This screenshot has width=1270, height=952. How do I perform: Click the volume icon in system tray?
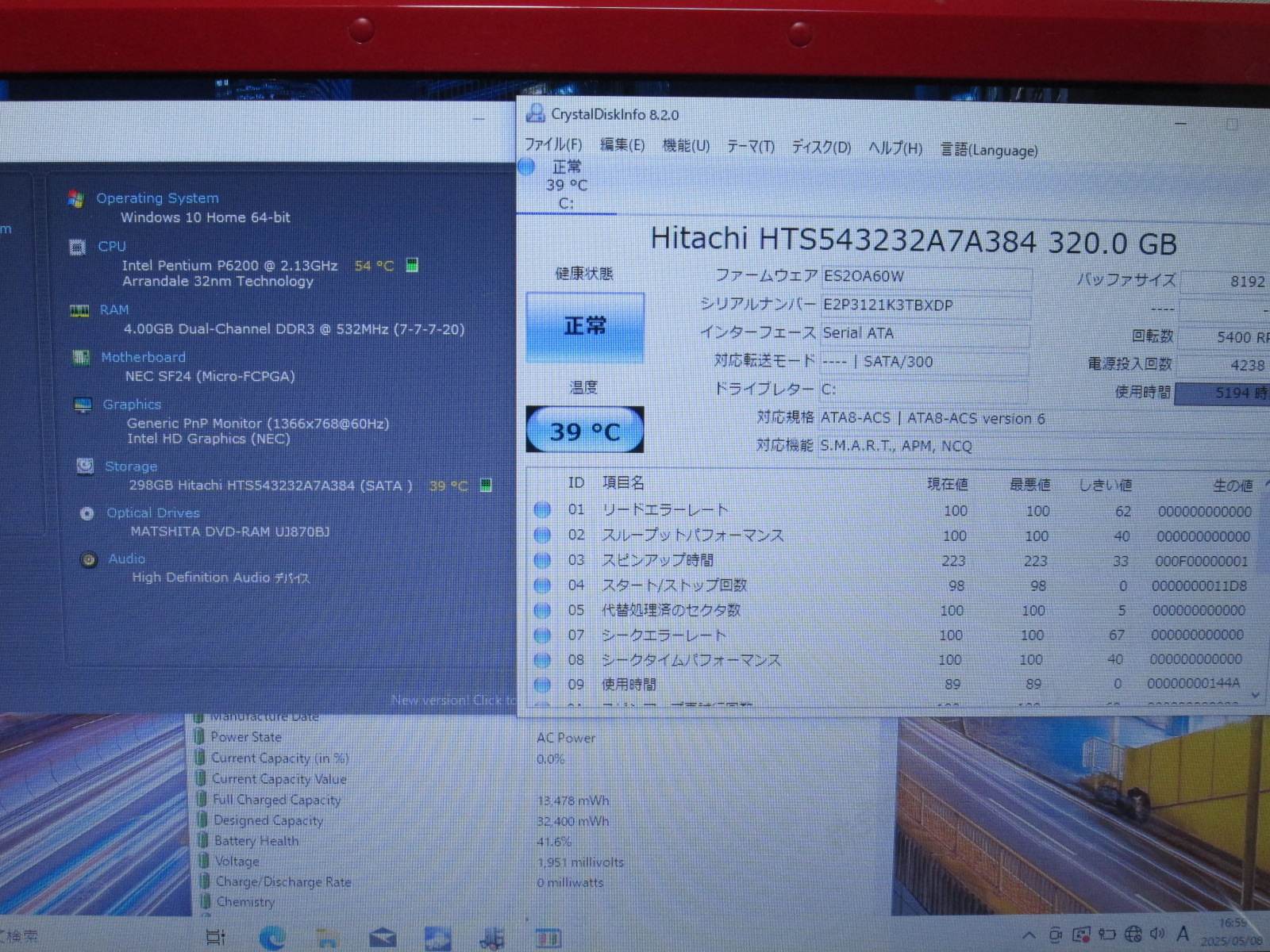pos(1157,934)
